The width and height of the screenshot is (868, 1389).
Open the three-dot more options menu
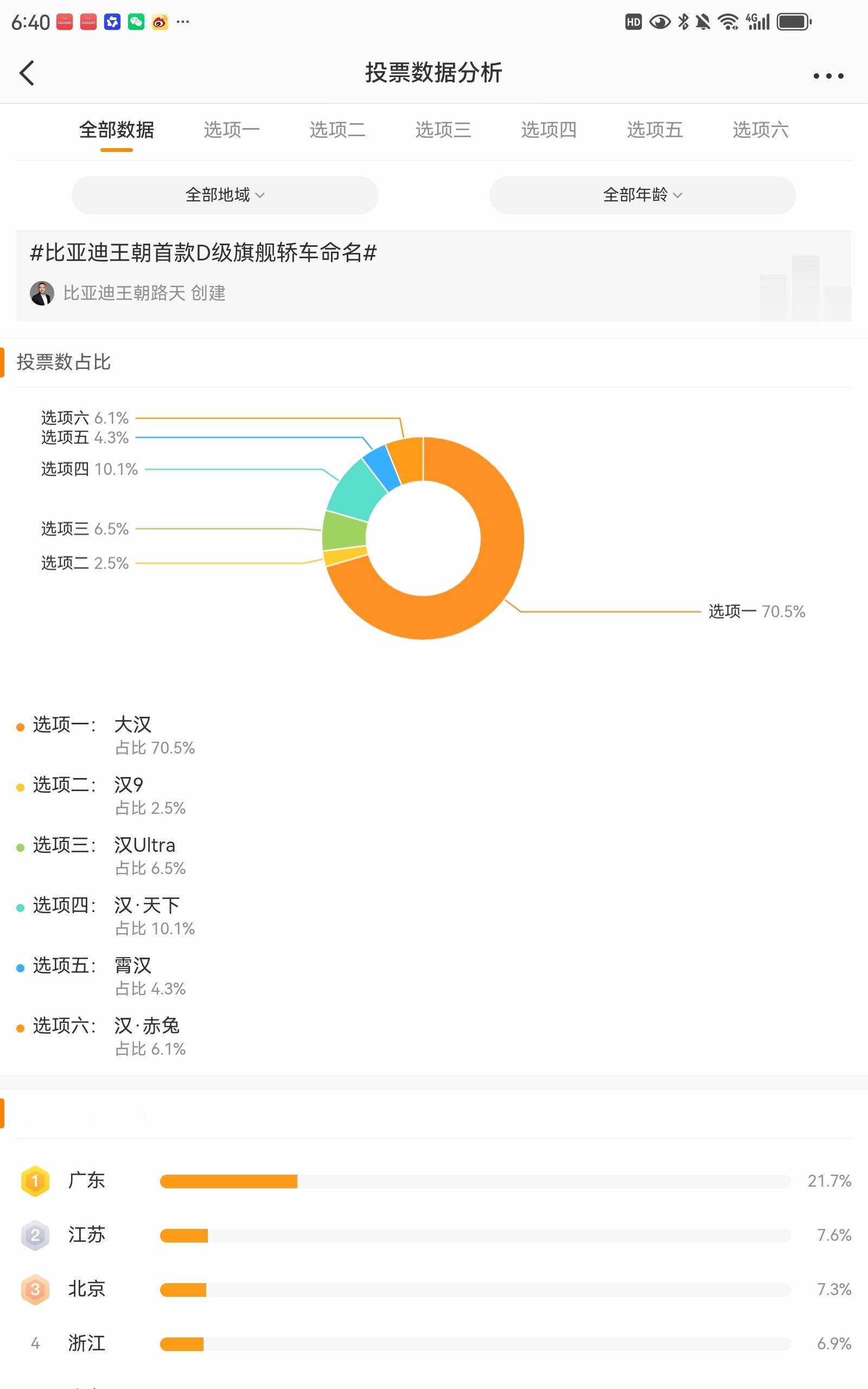pos(828,75)
